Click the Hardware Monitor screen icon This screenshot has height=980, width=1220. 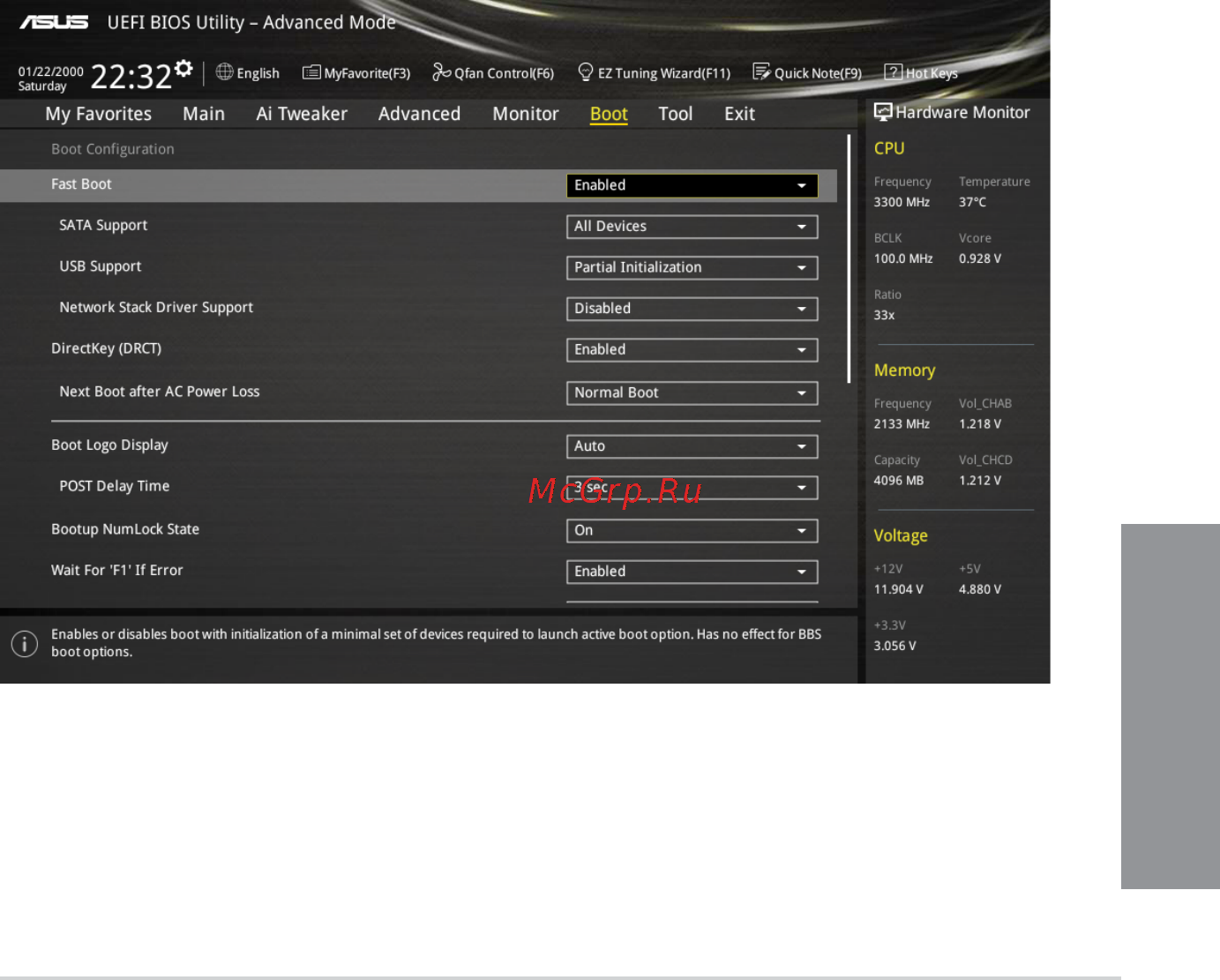pyautogui.click(x=883, y=112)
